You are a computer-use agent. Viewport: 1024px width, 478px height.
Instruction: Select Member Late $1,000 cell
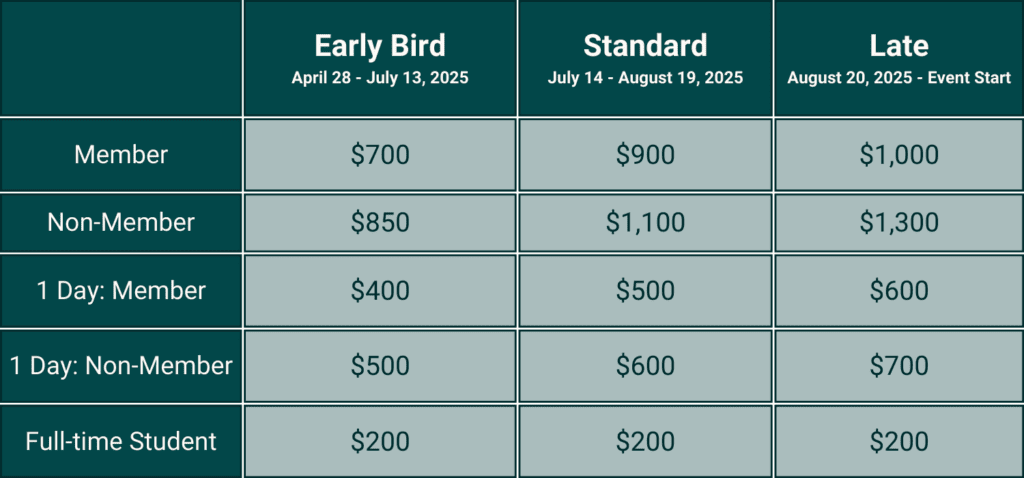(x=899, y=155)
